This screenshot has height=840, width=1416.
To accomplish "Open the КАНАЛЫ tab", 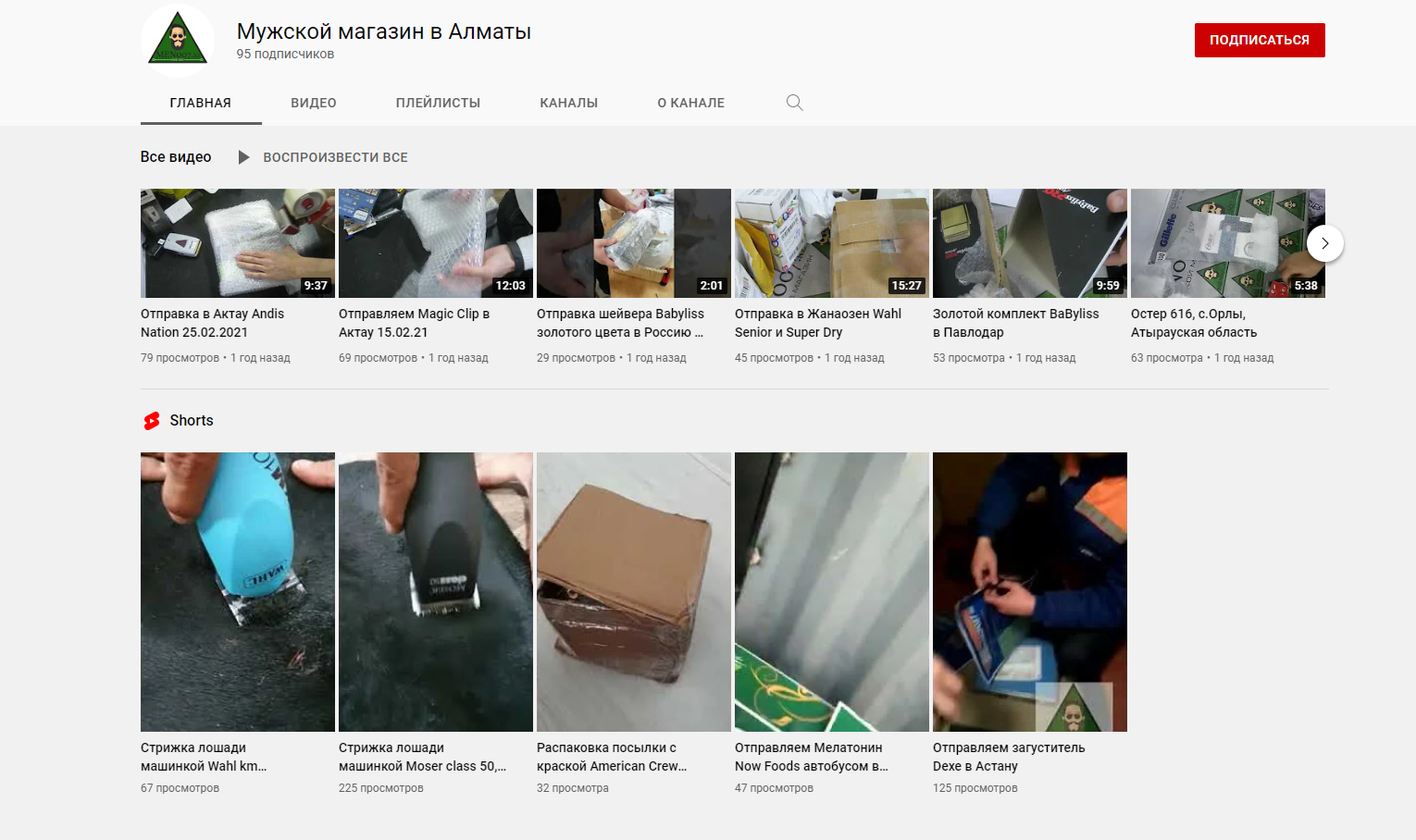I will (x=569, y=103).
